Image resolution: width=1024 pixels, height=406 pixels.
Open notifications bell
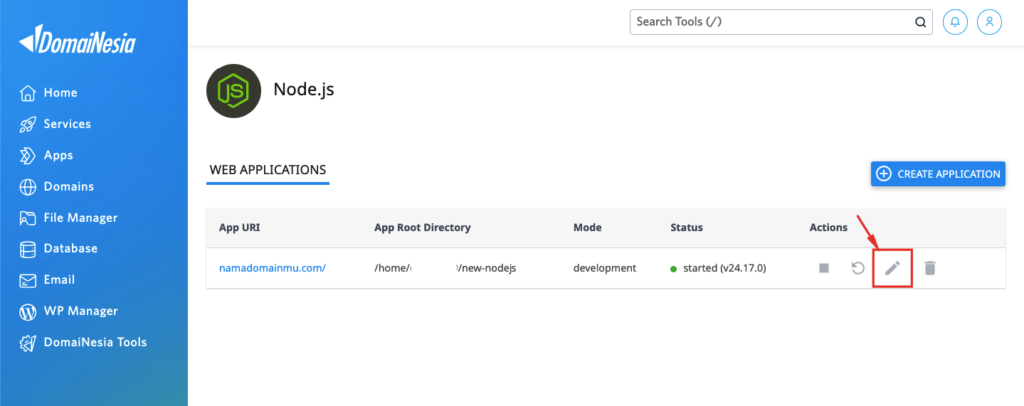coord(955,22)
